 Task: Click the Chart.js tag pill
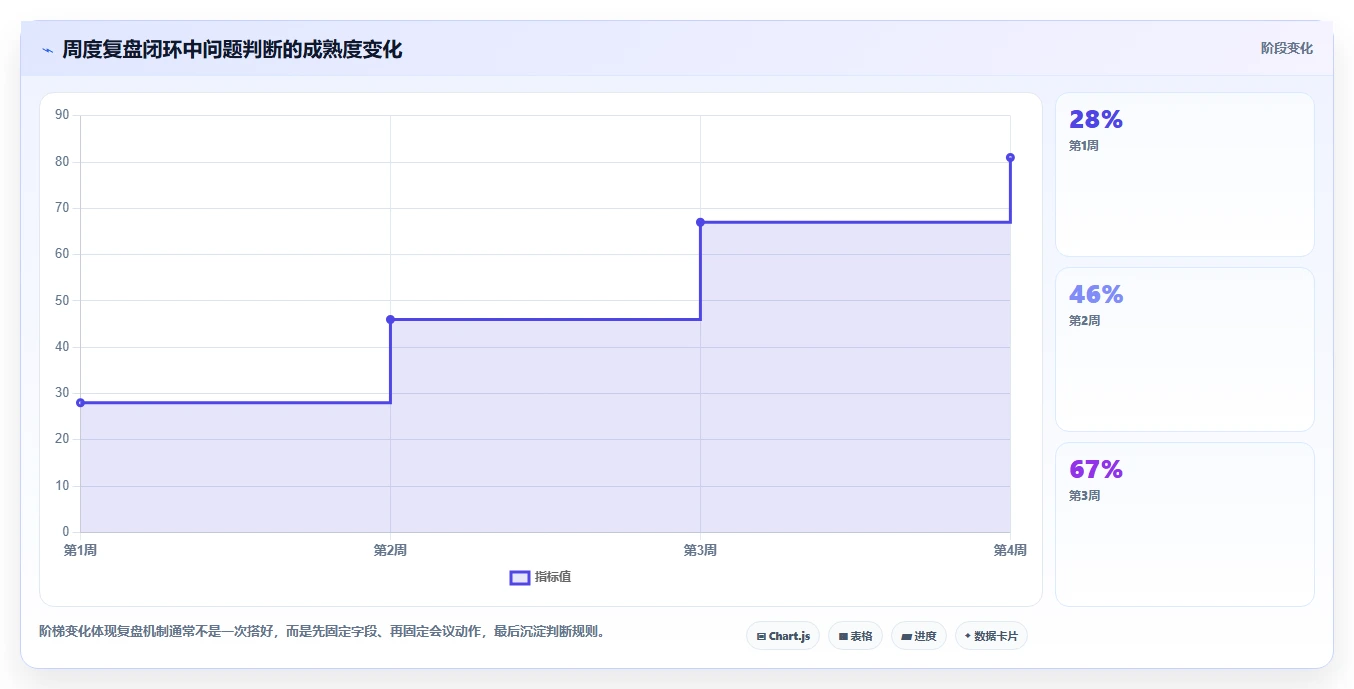click(783, 636)
